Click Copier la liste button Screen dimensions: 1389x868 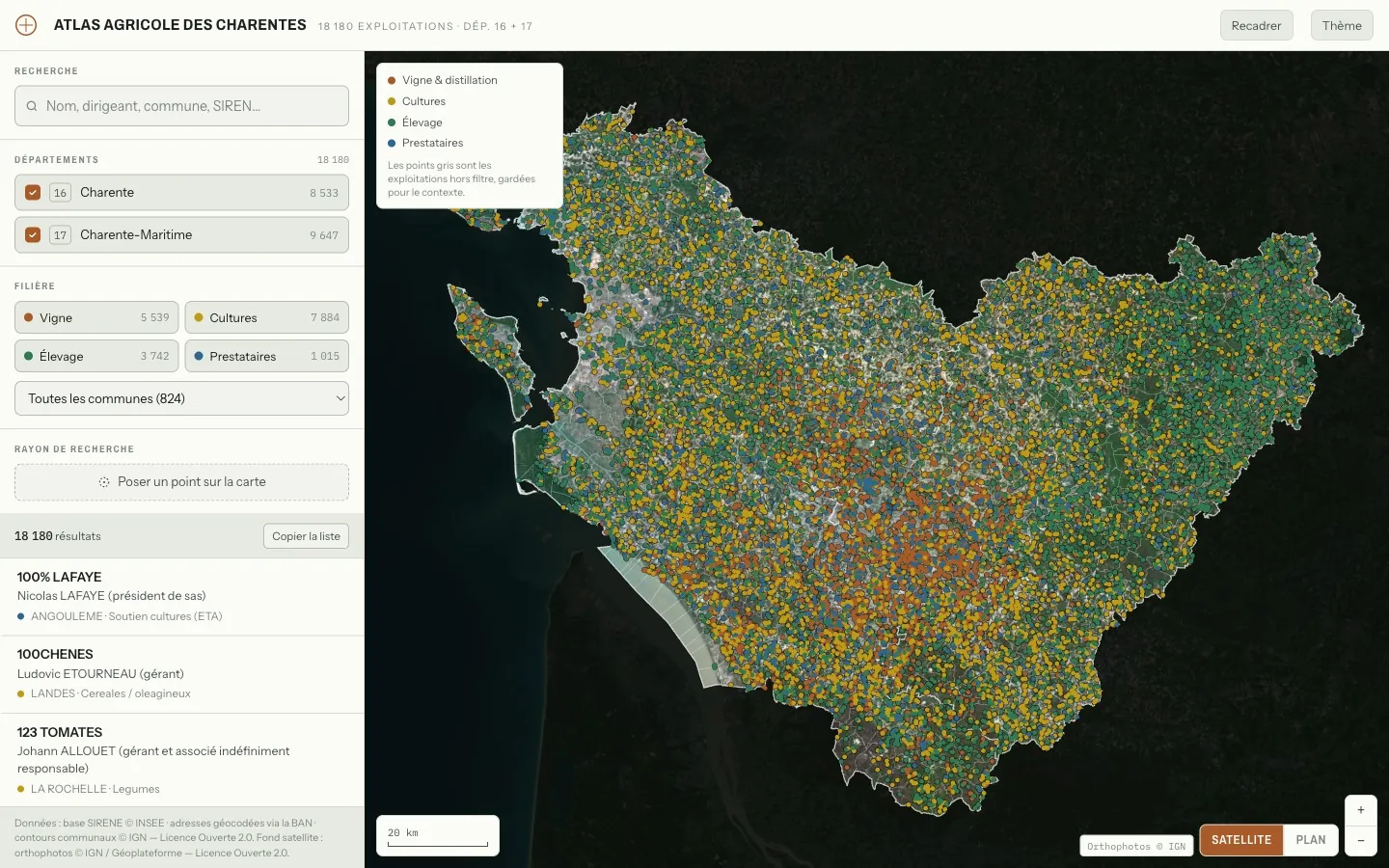click(306, 536)
